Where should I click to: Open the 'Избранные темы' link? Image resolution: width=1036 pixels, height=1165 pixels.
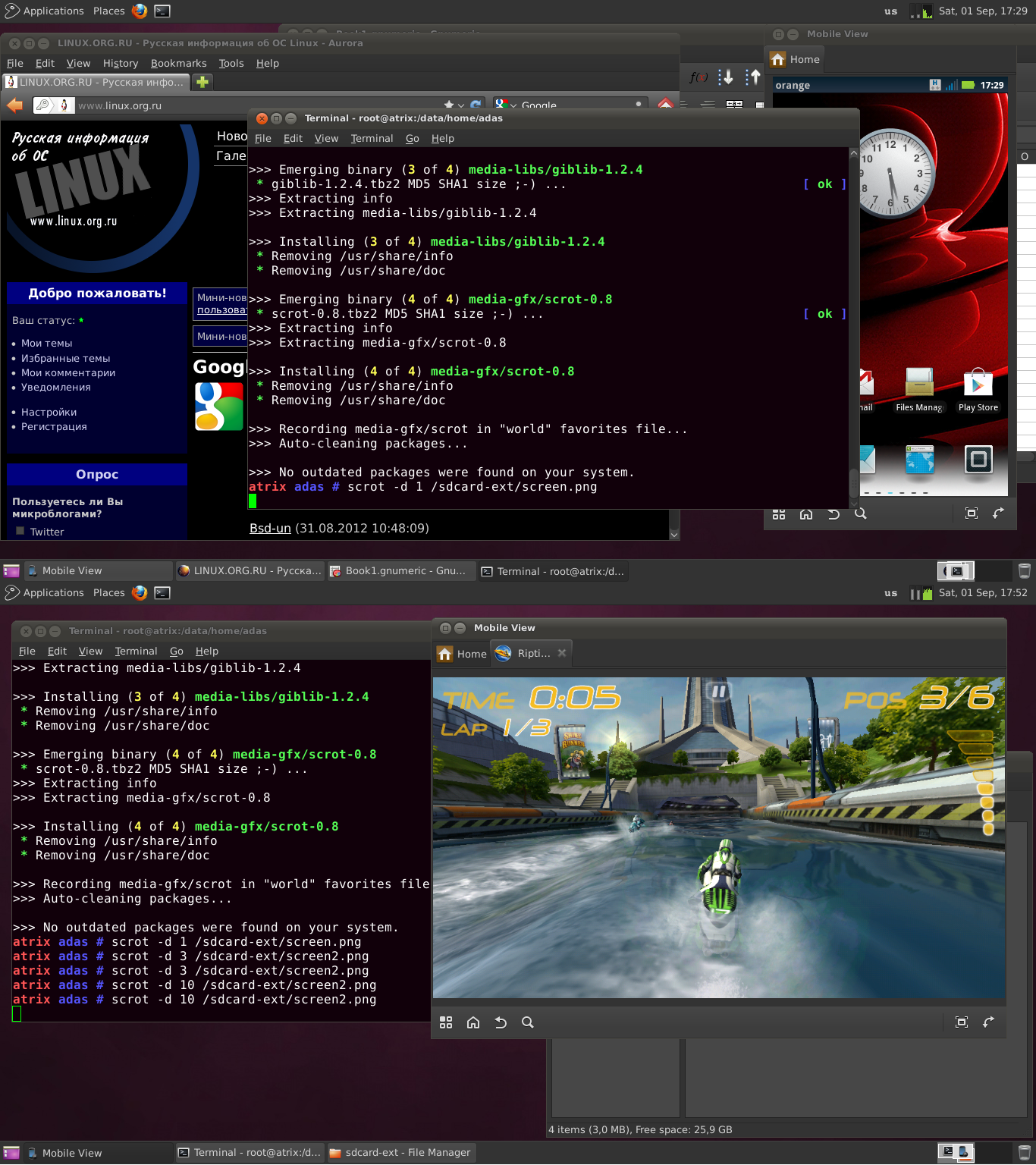point(66,358)
